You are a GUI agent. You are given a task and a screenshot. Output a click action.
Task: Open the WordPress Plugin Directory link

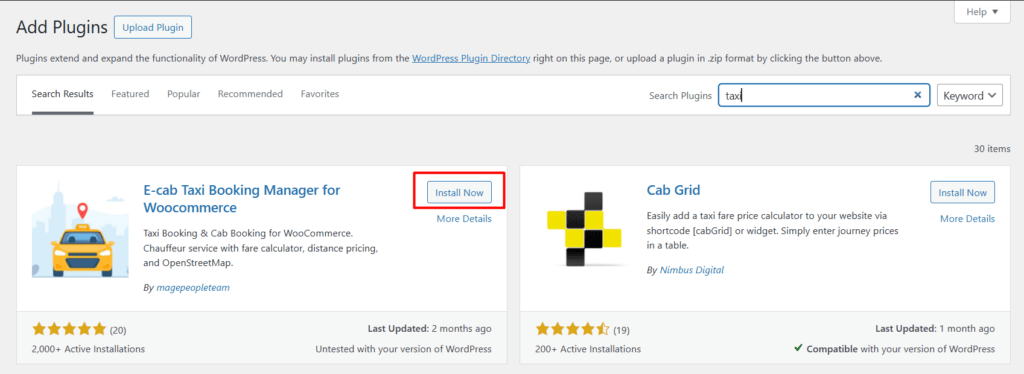[471, 58]
